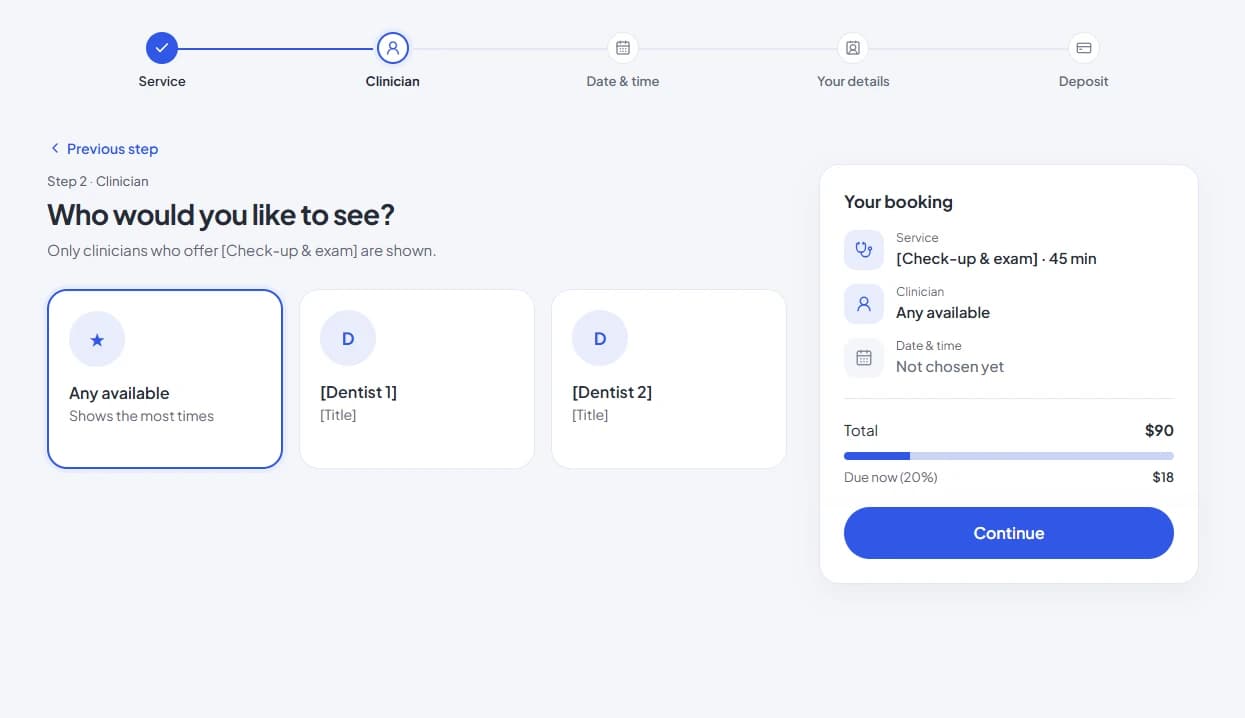The height and width of the screenshot is (718, 1245).
Task: Click "Shows the most times" subtitle
Action: 141,416
